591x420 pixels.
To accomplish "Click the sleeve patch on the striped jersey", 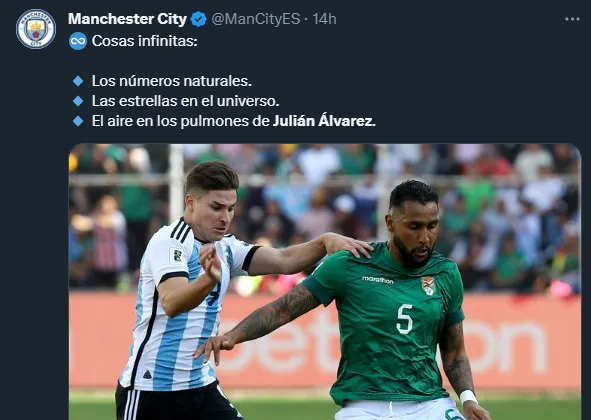I will point(176,256).
